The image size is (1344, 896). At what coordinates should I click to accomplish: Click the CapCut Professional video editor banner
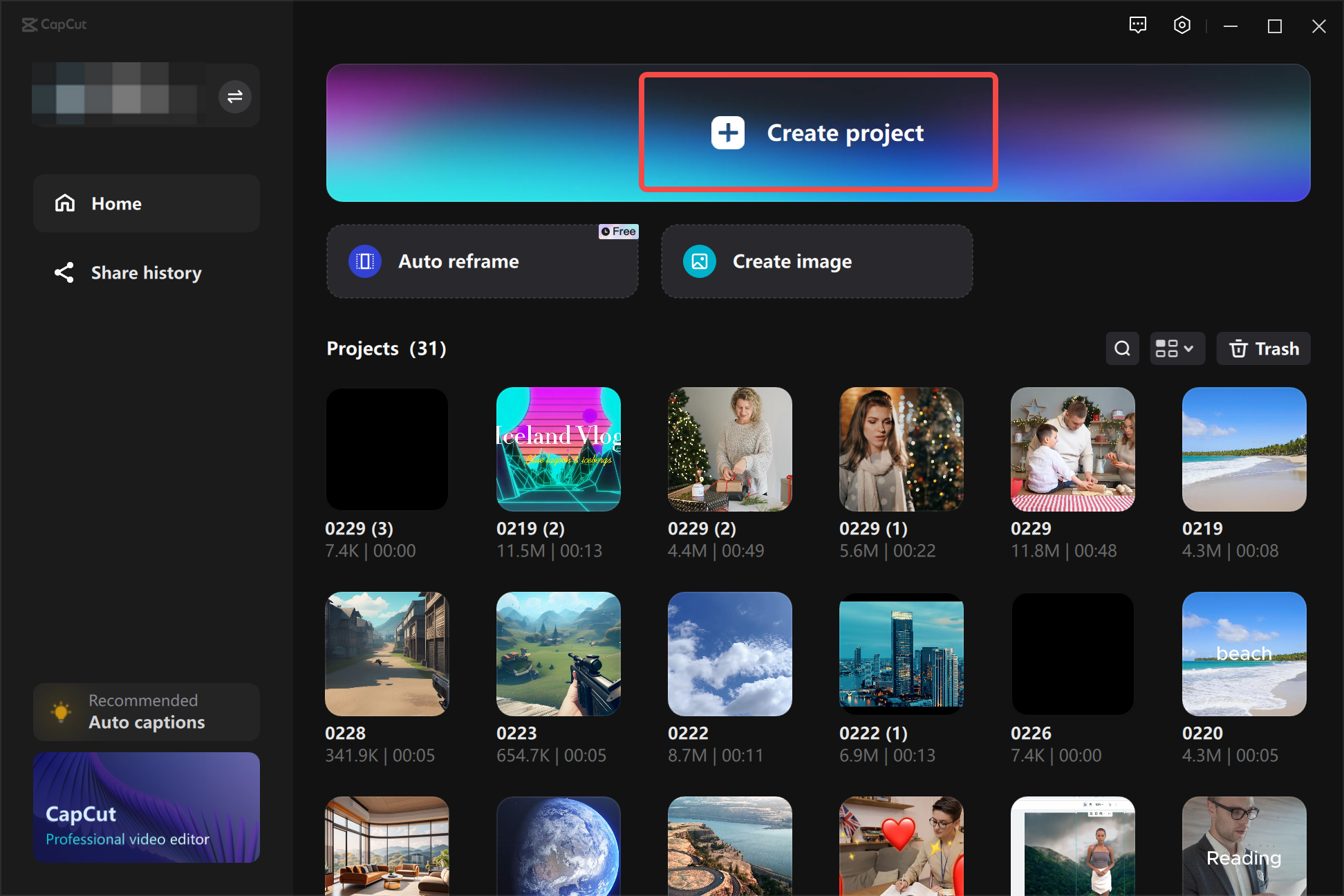147,808
